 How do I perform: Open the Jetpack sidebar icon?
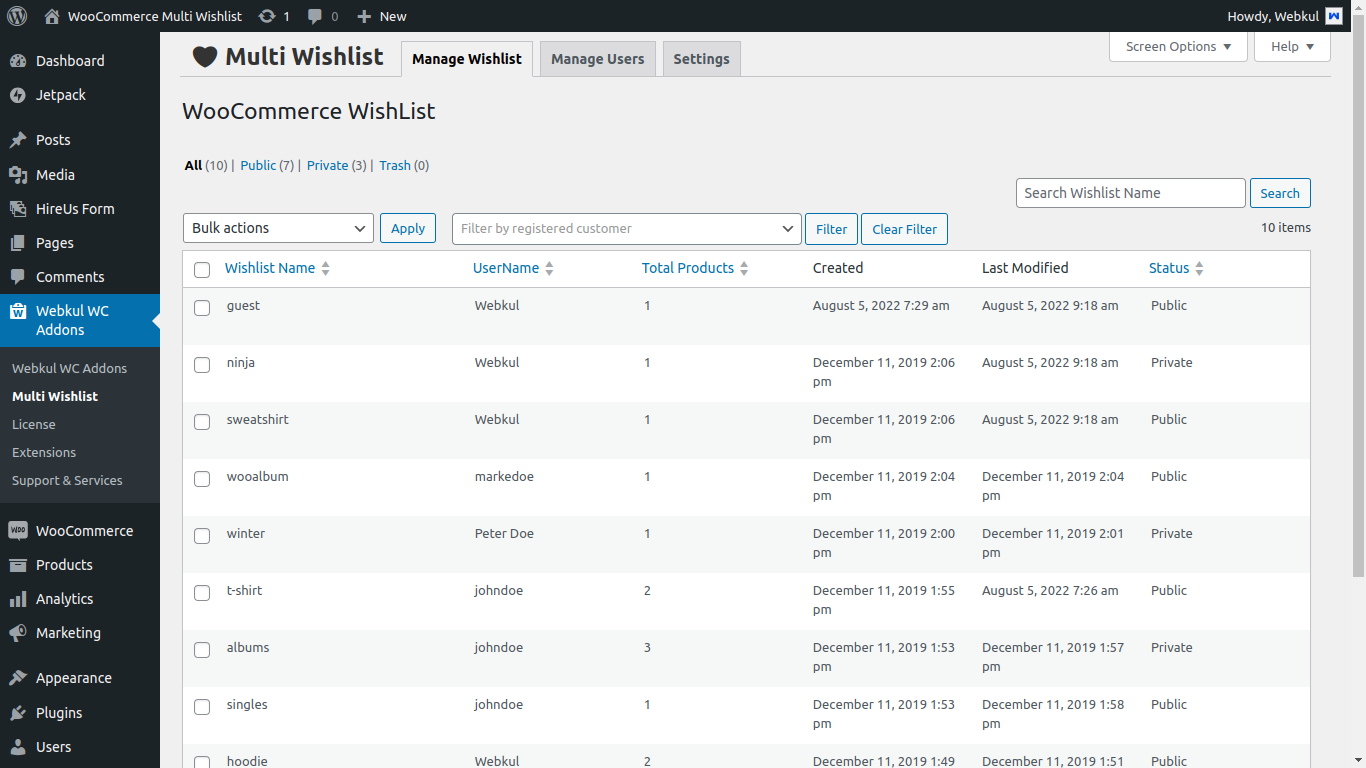pyautogui.click(x=18, y=95)
